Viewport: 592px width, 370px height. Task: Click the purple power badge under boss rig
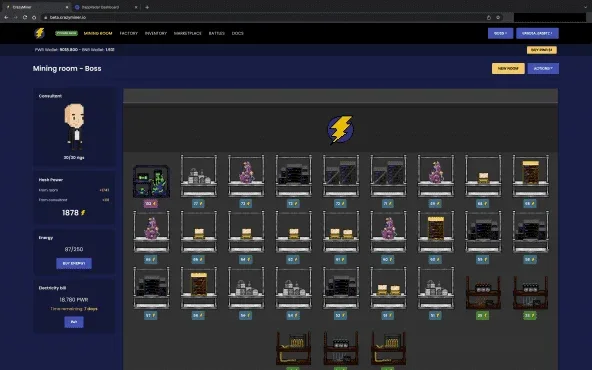[151, 204]
